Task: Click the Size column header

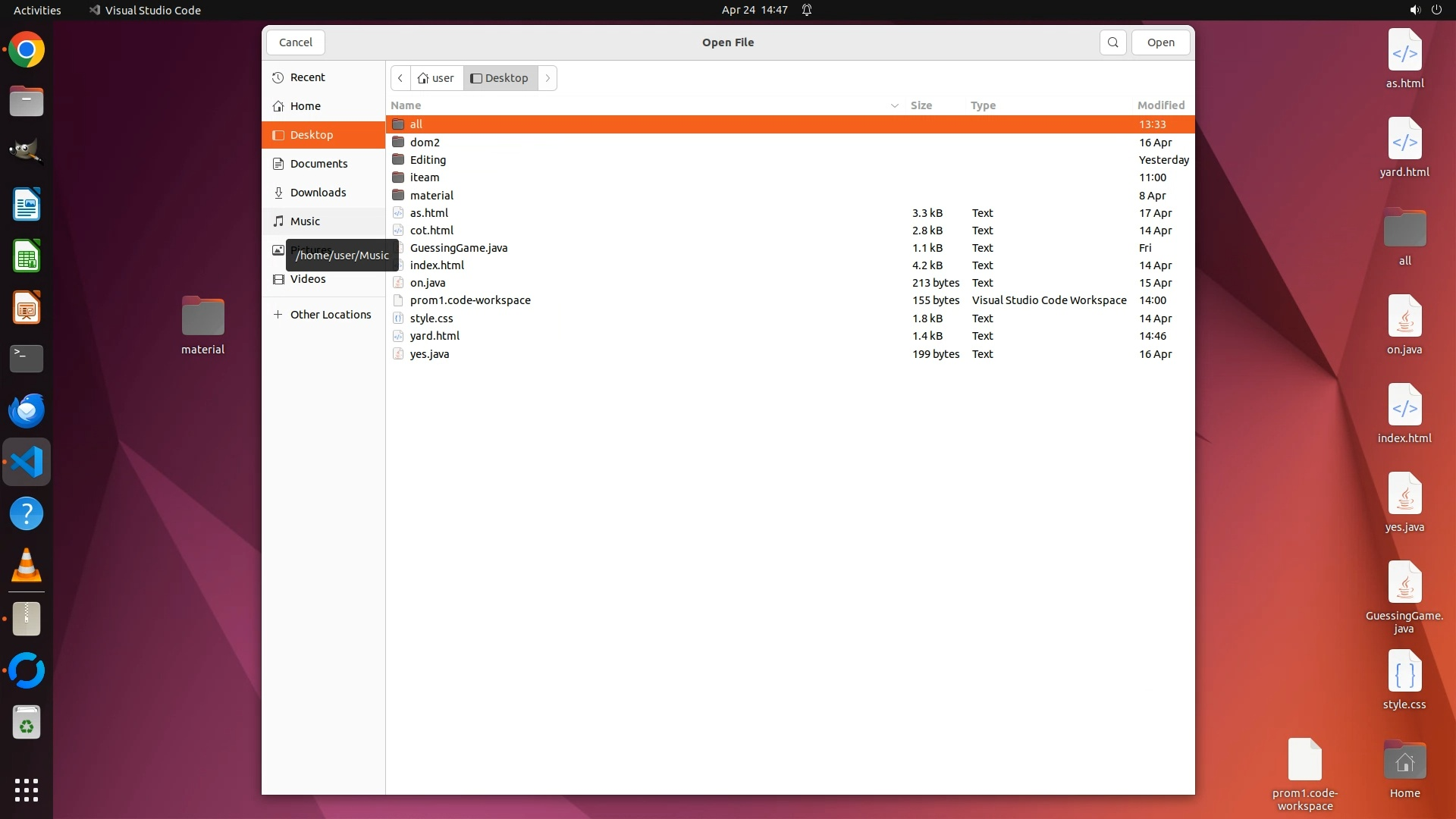Action: pos(921,105)
